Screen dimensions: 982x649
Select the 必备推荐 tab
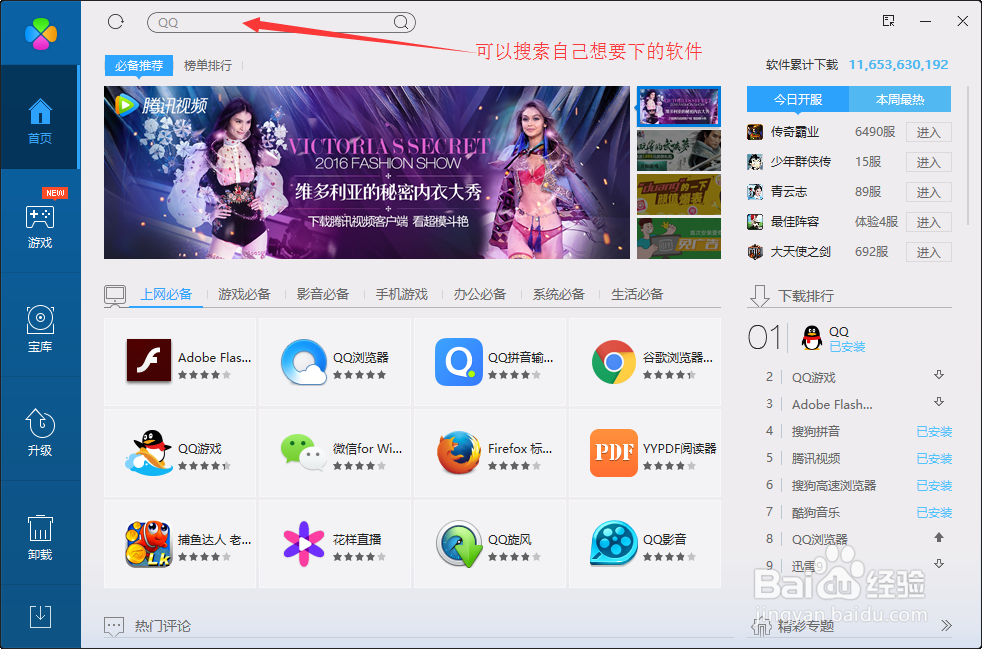coord(139,65)
